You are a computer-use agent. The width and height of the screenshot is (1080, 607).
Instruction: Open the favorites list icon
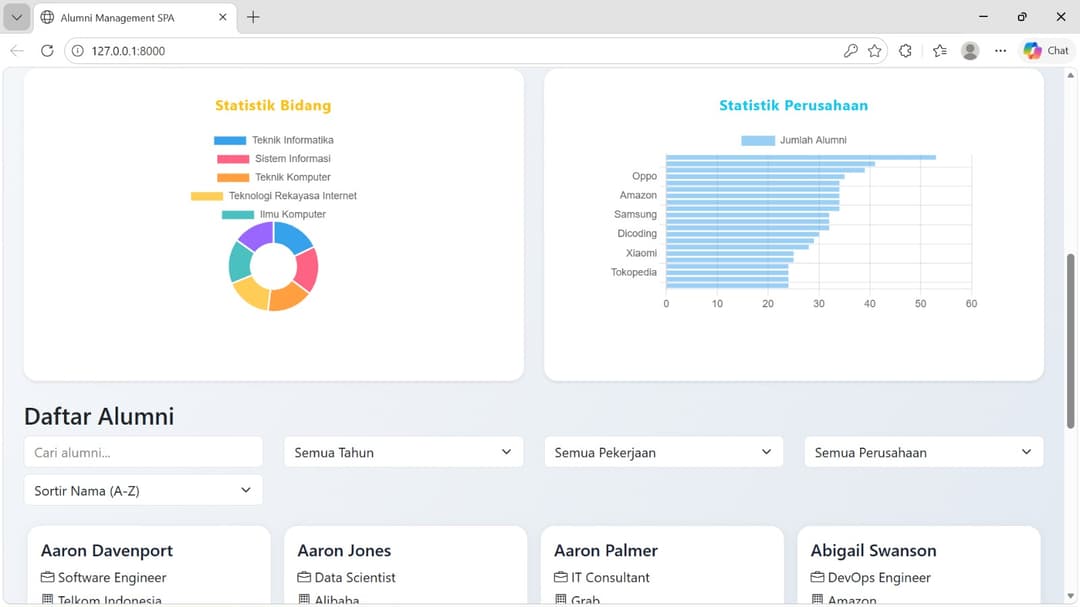[939, 50]
